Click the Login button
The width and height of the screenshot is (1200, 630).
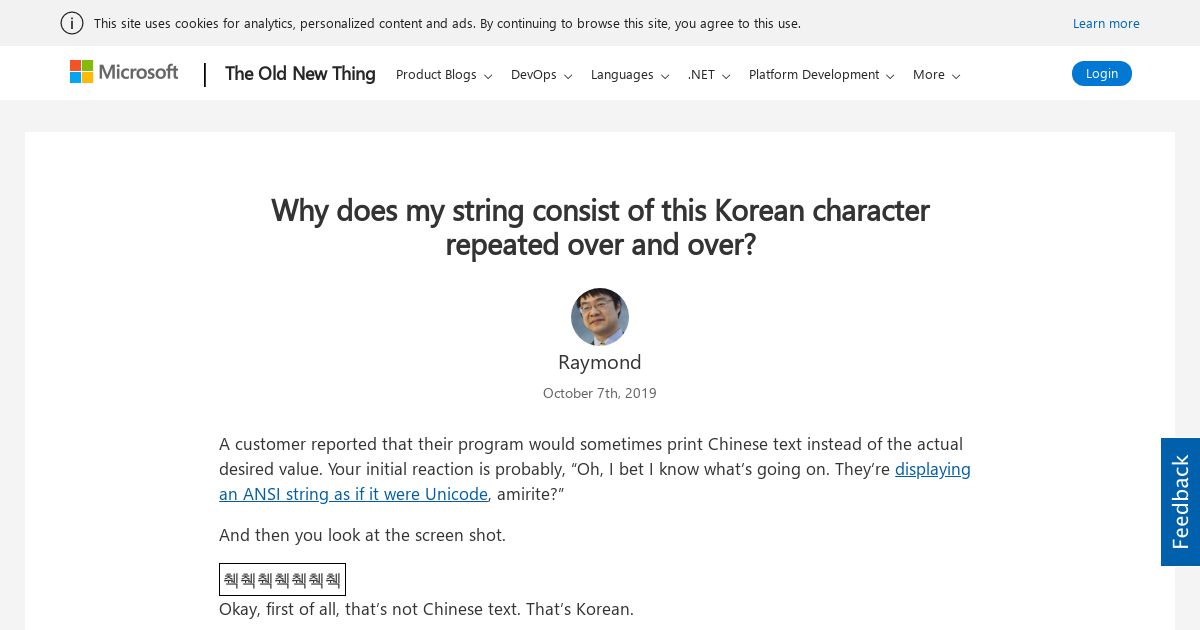pos(1102,73)
